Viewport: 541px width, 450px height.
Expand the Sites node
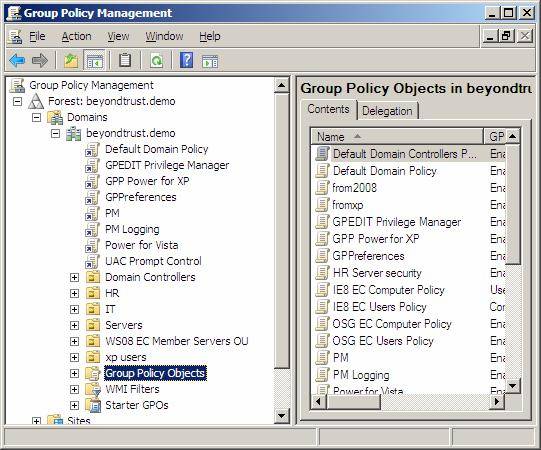[36, 421]
